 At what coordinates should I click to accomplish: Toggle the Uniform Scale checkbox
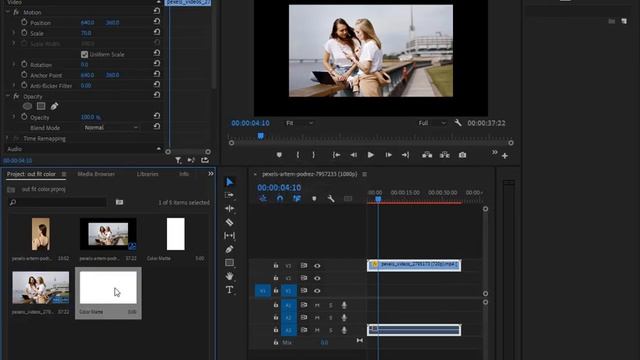84,54
